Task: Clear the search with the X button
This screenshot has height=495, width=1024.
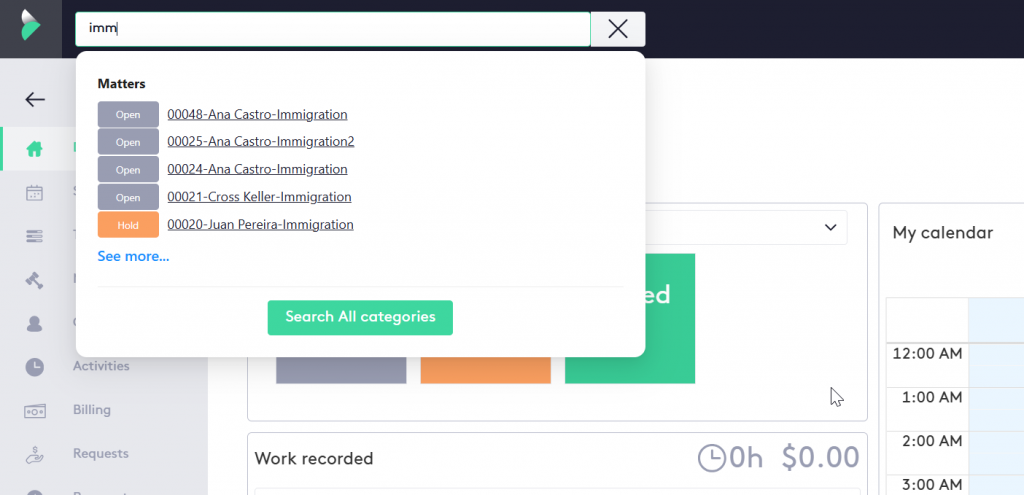Action: (x=618, y=29)
